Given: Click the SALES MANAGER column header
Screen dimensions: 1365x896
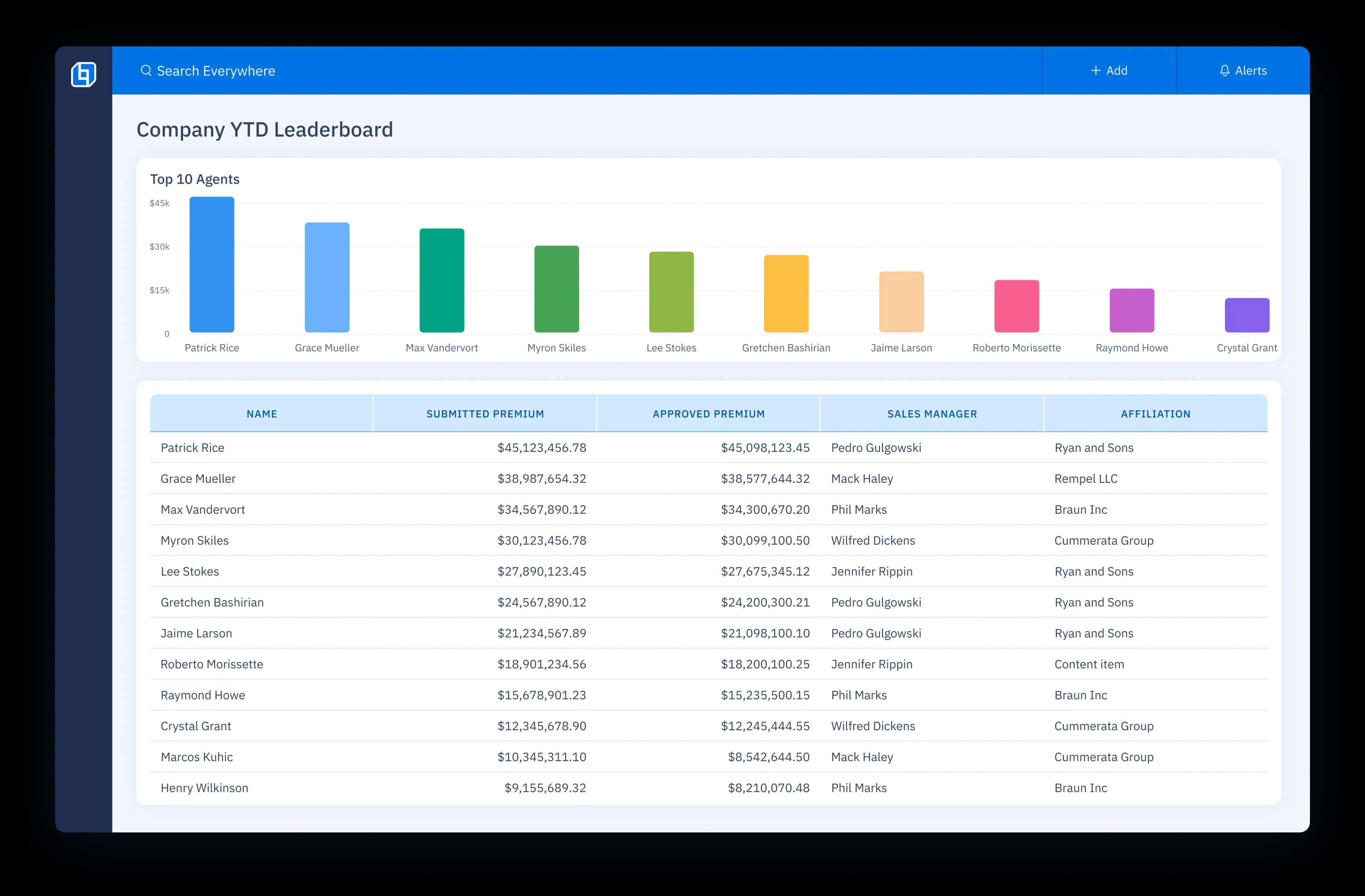Looking at the screenshot, I should (x=932, y=413).
